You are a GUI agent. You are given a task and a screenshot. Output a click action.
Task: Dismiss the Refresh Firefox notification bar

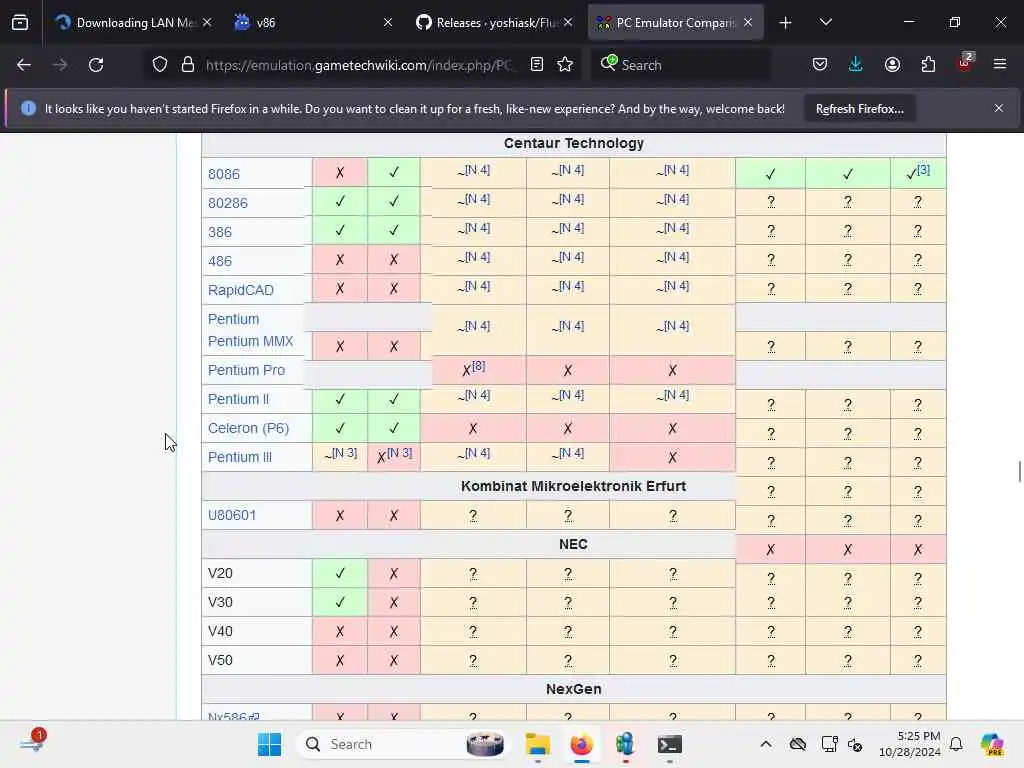(x=999, y=108)
